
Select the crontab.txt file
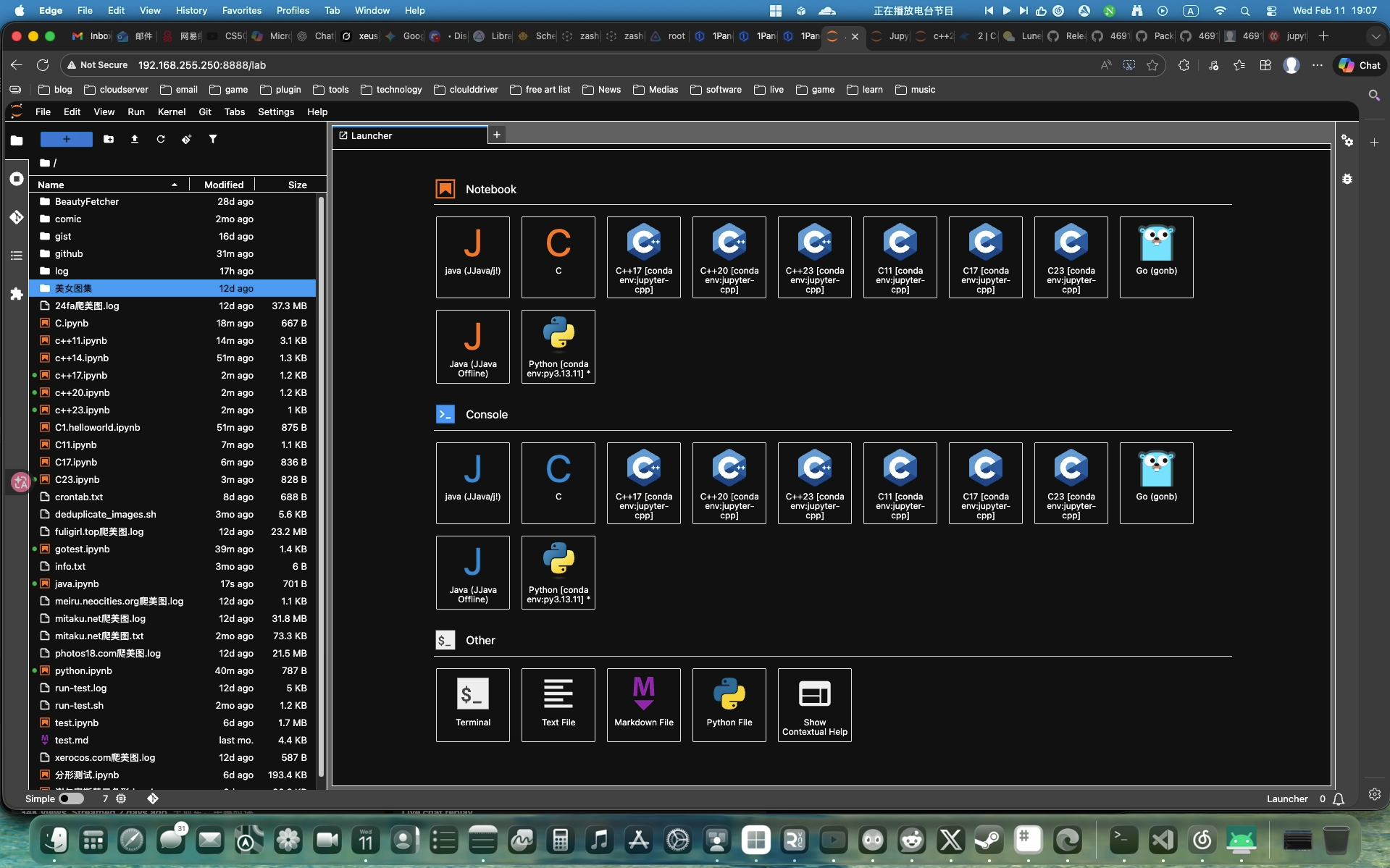(x=172, y=497)
